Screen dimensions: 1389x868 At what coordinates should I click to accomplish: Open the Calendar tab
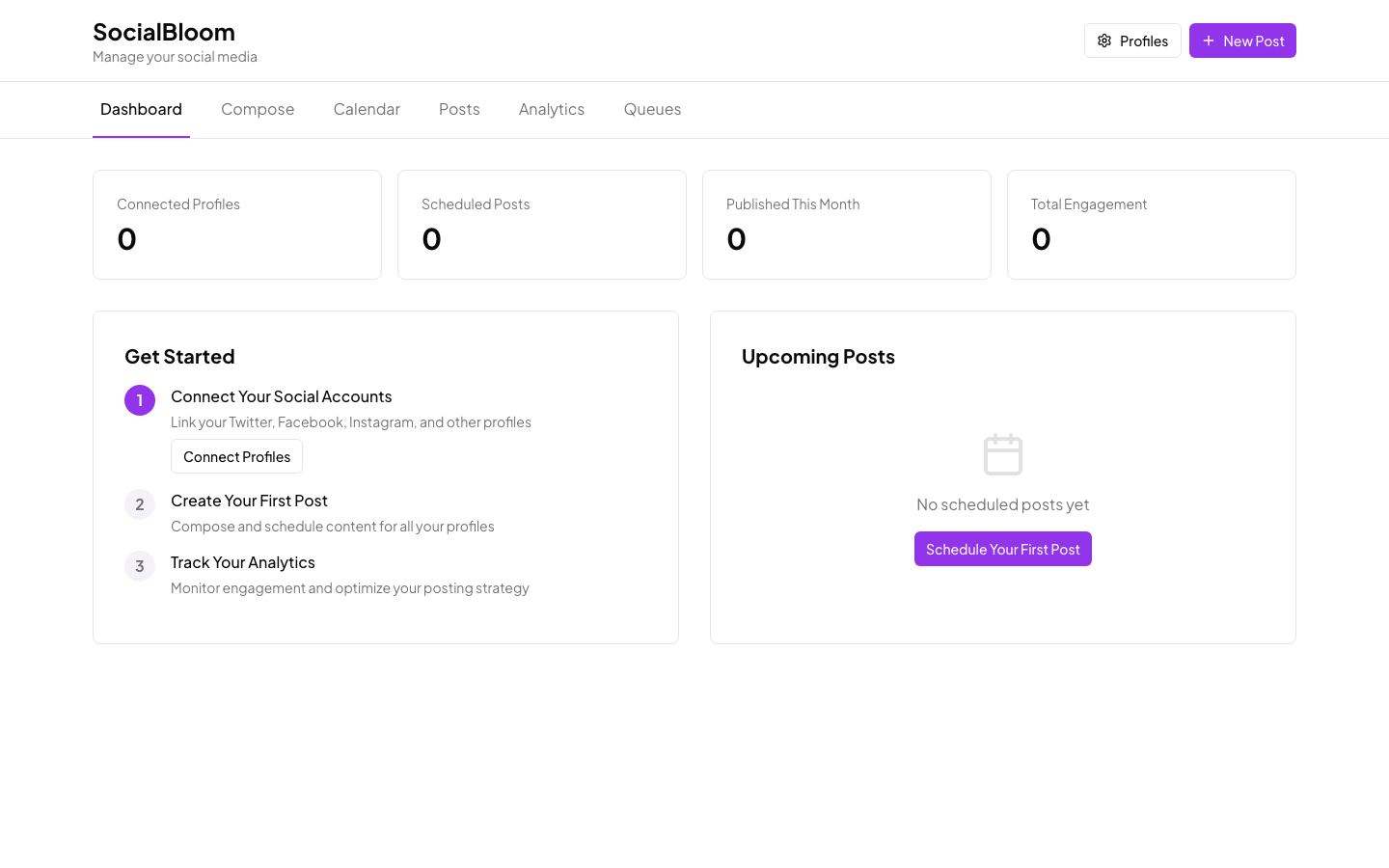click(x=367, y=109)
